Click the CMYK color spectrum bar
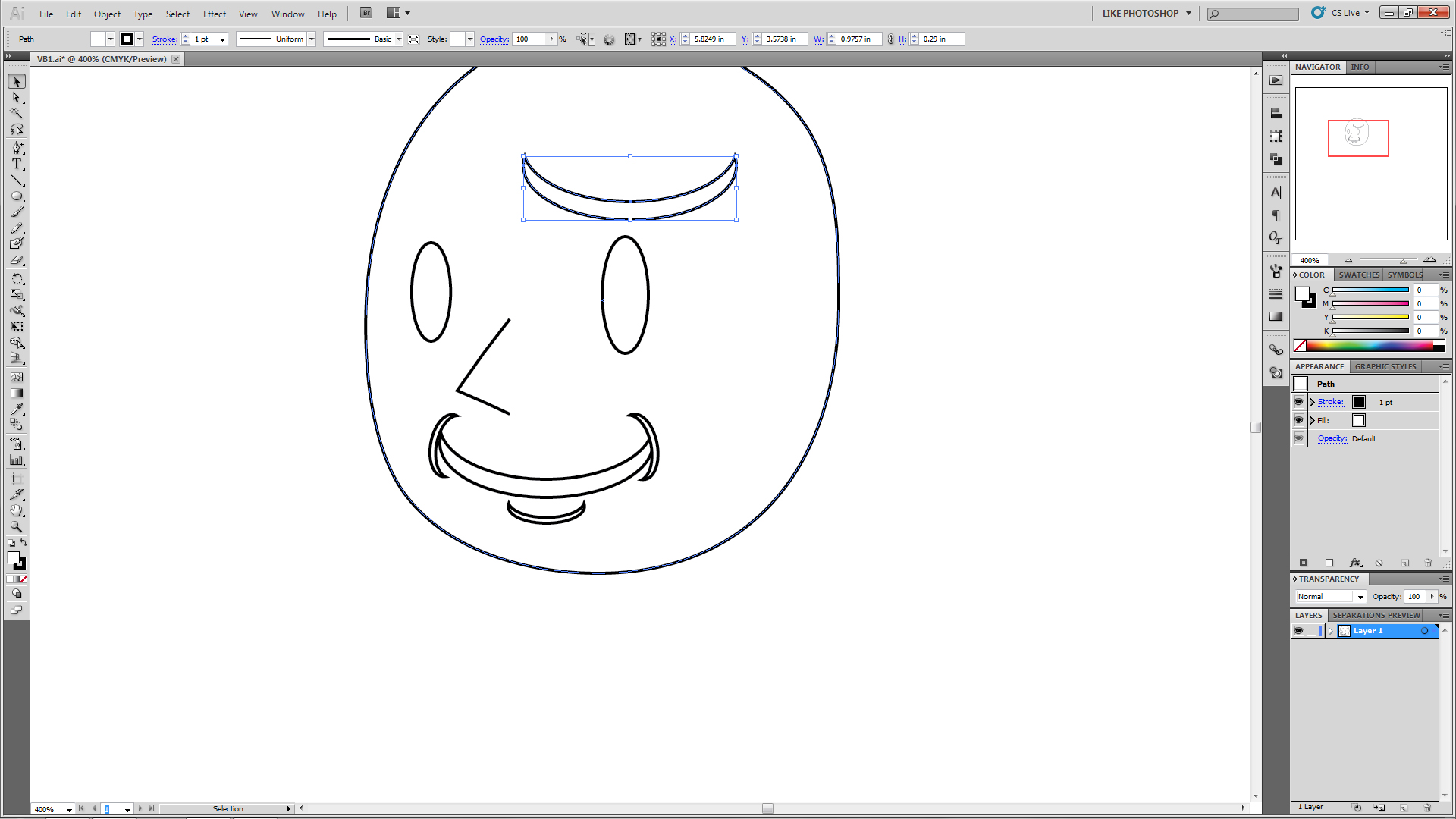The height and width of the screenshot is (819, 1456). click(x=1374, y=346)
